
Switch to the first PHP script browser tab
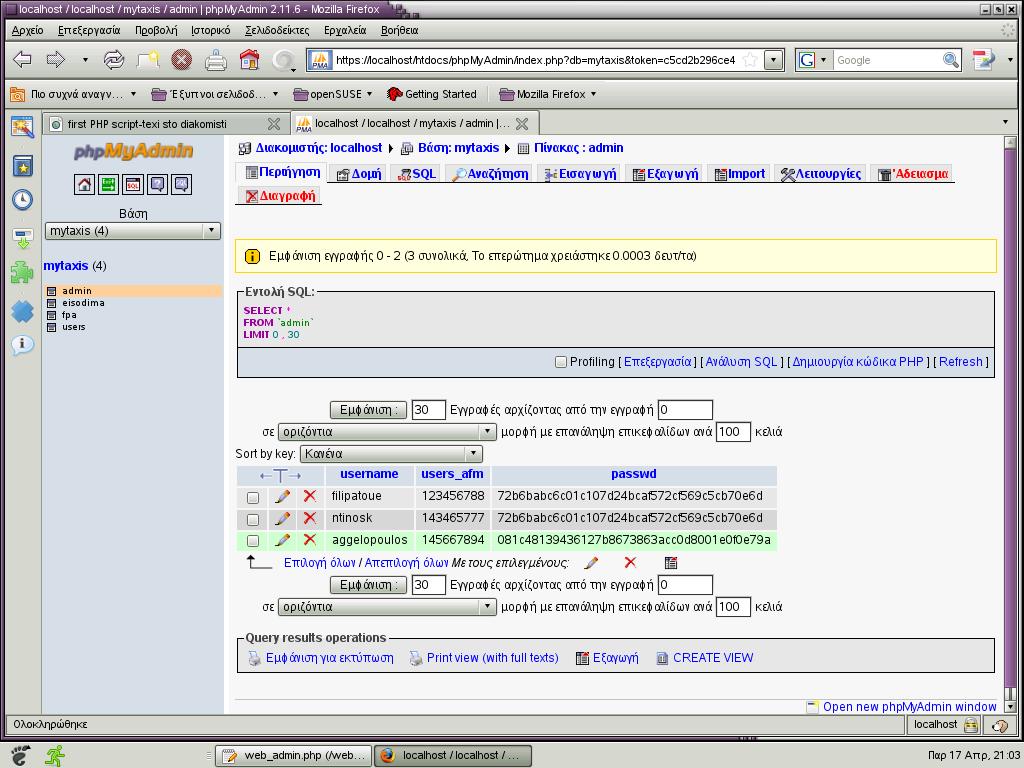165,123
